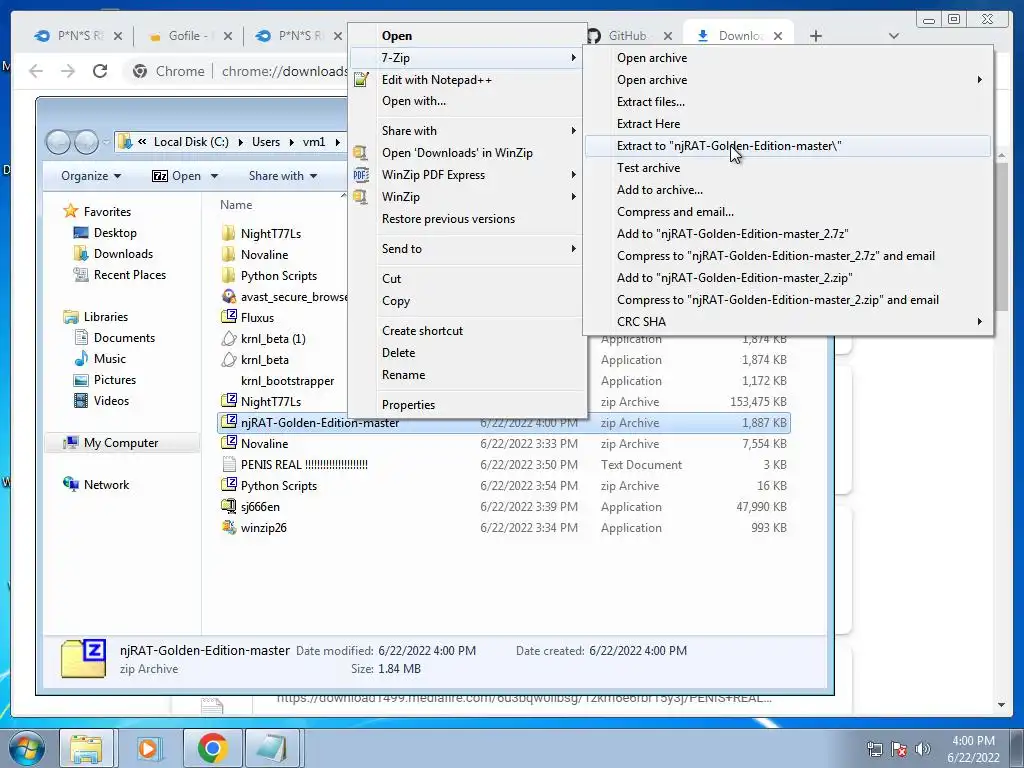Click Notepad++ icon in context menu
This screenshot has height=768, width=1024.
coord(361,80)
